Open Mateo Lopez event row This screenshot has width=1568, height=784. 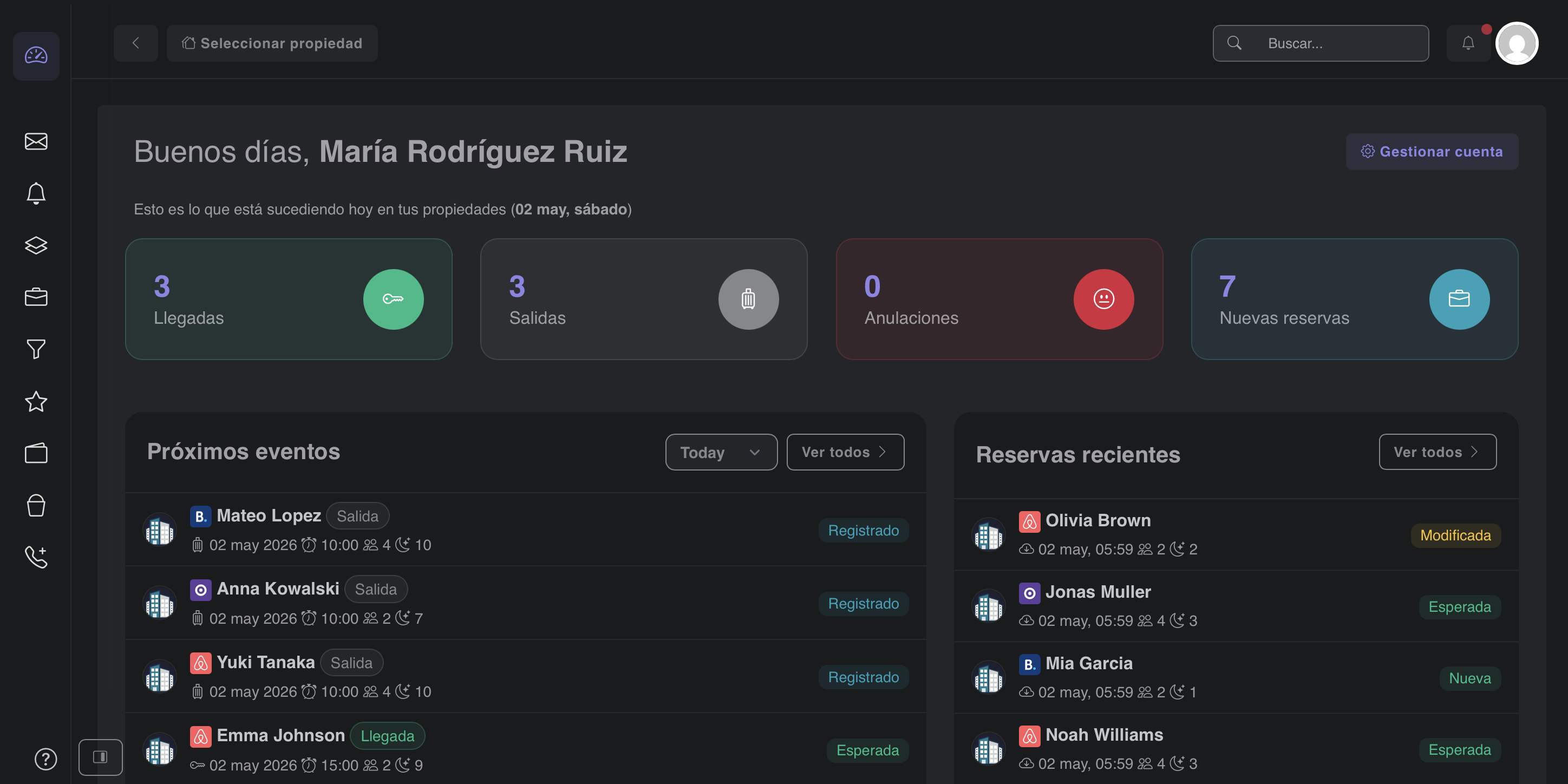click(x=525, y=530)
